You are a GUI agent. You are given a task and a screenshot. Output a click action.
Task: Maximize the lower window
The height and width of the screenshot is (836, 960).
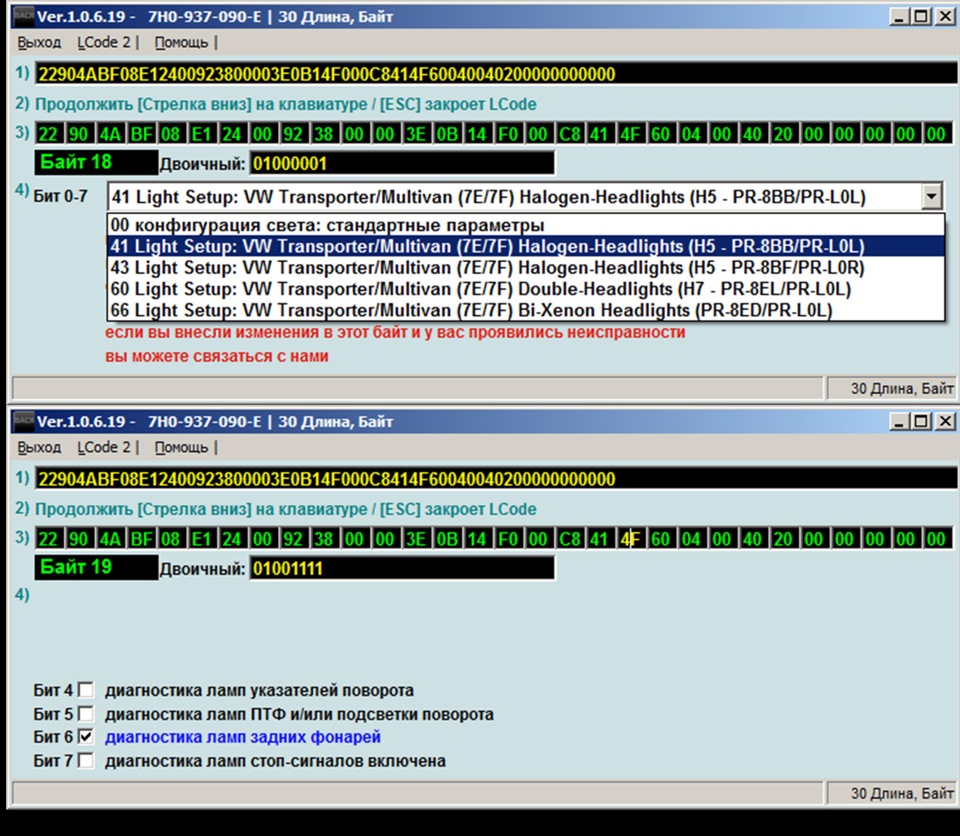[921, 421]
